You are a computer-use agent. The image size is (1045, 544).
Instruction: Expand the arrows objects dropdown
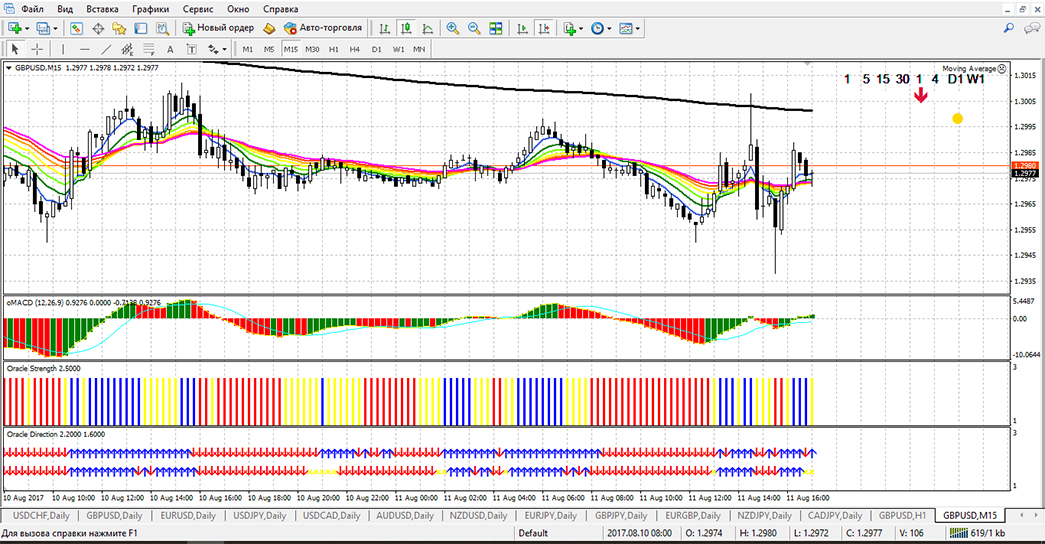(224, 49)
